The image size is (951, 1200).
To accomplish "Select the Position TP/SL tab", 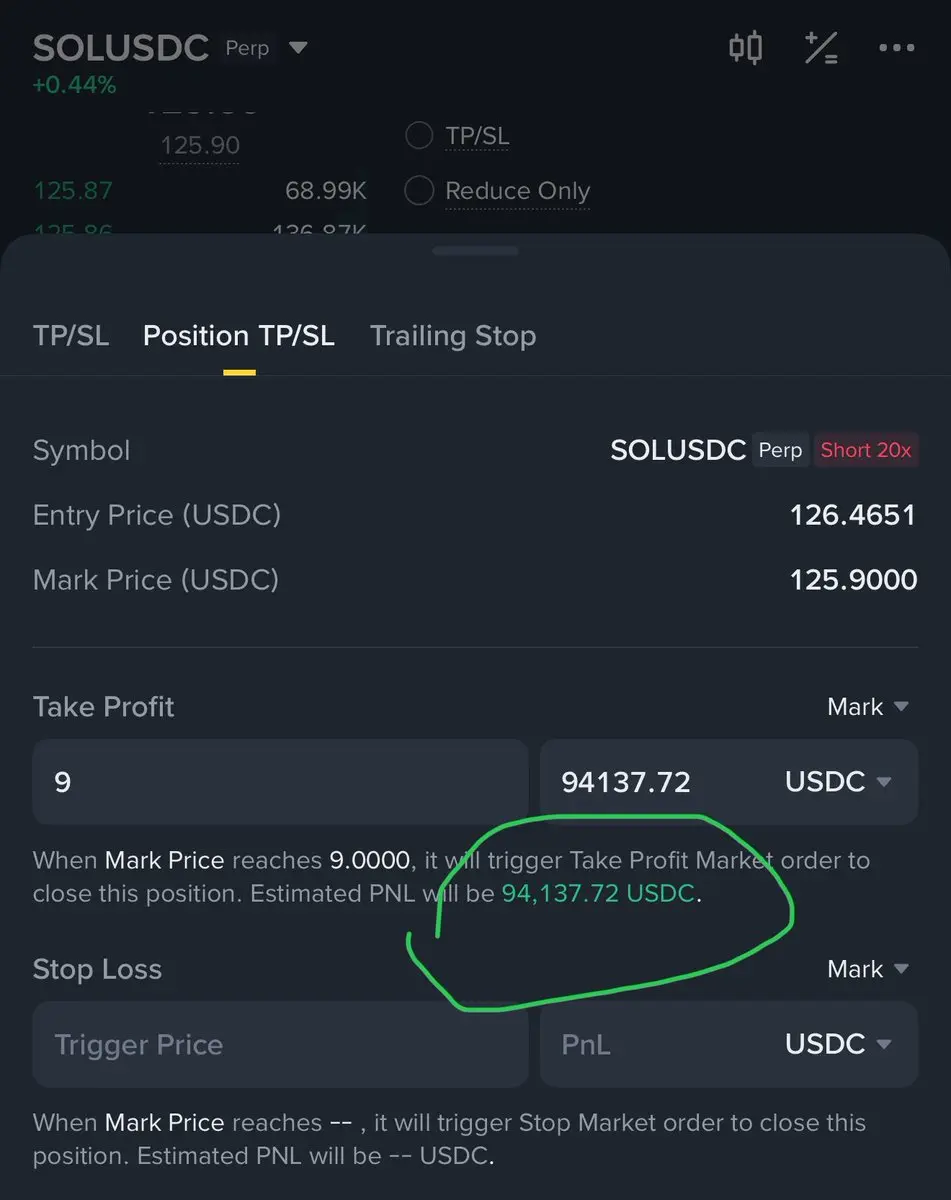I will (238, 336).
